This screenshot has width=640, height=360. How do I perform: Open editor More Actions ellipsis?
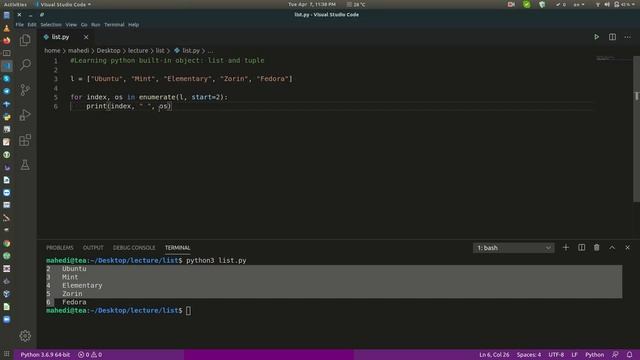627,37
